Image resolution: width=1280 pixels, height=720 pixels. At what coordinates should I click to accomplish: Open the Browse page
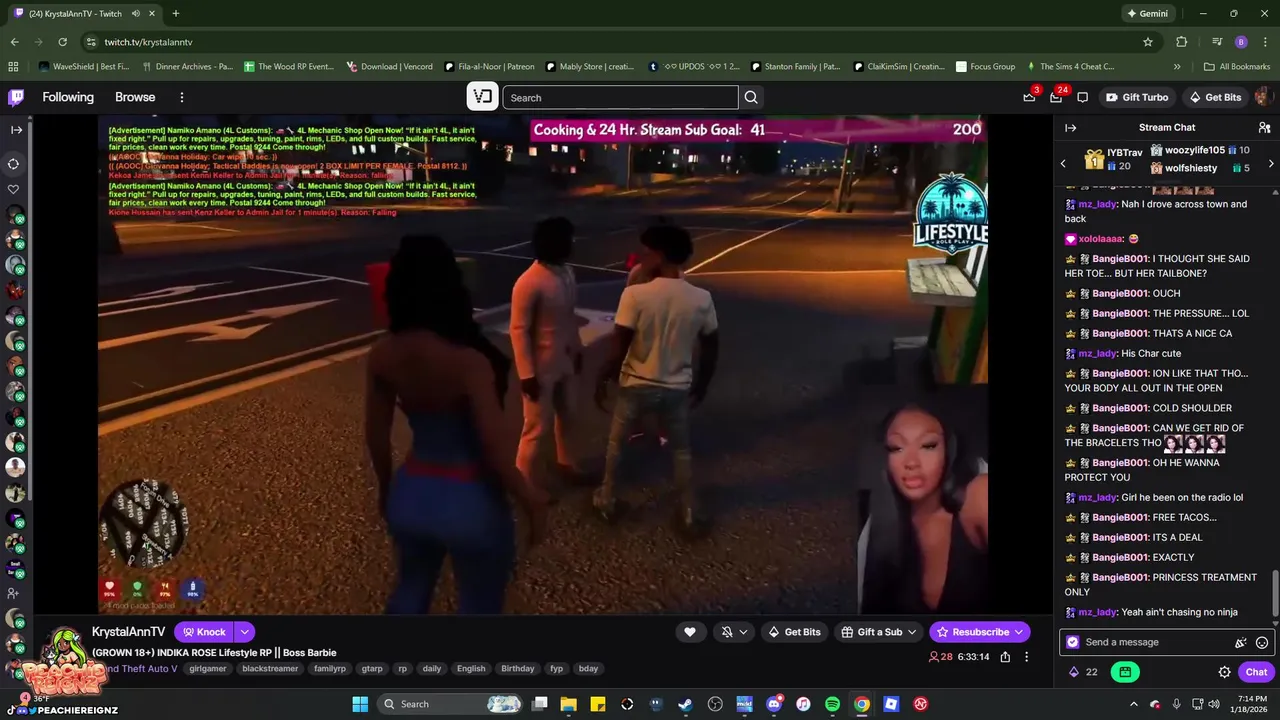coord(135,97)
